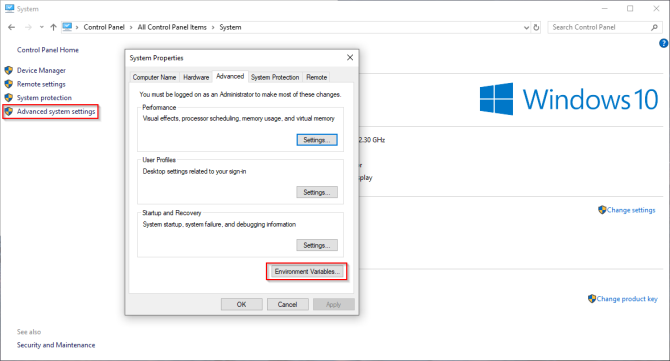The width and height of the screenshot is (670, 361).
Task: Open Device Manager link
Action: point(41,70)
